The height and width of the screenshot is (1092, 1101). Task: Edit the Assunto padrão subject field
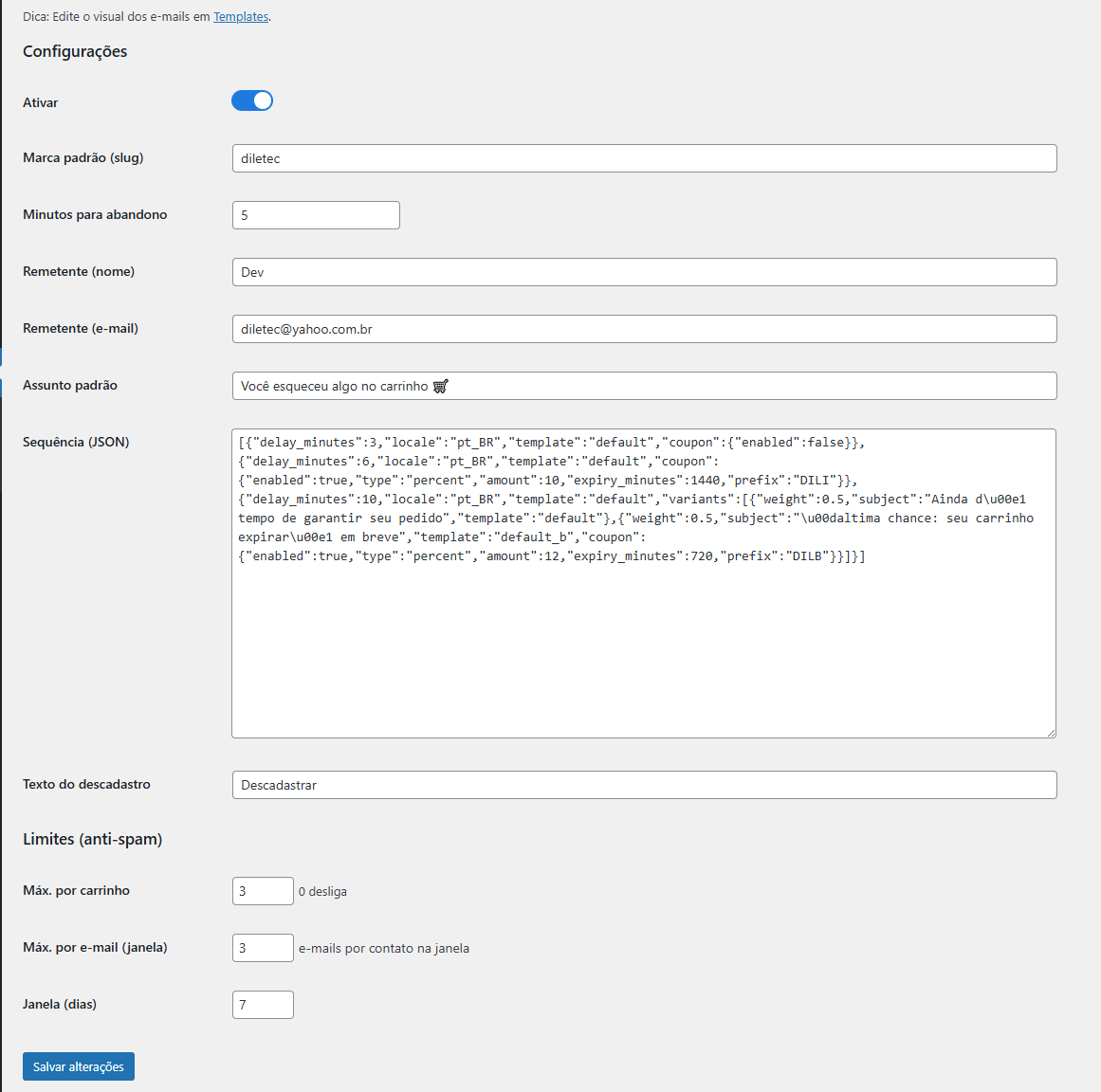pos(644,386)
